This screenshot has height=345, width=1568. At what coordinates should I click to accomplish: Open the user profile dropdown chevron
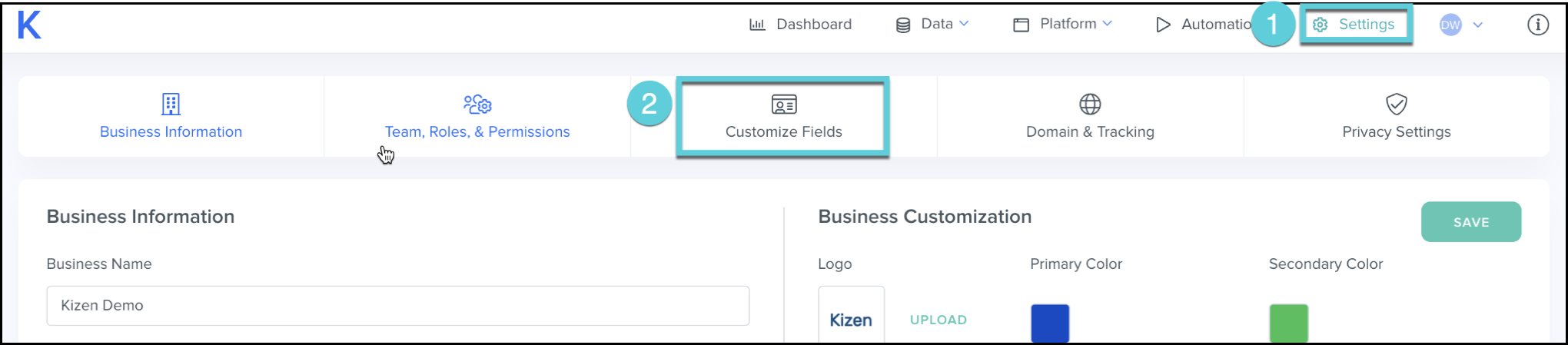coord(1477,25)
